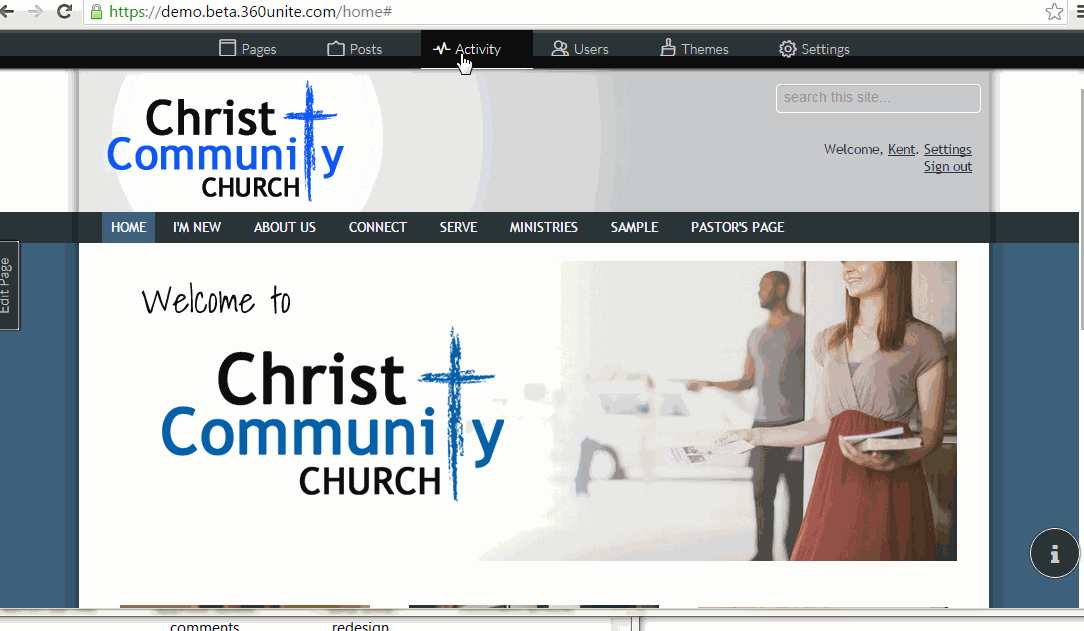
Task: Select PASTOR'S PAGE in the navigation
Action: coord(737,227)
